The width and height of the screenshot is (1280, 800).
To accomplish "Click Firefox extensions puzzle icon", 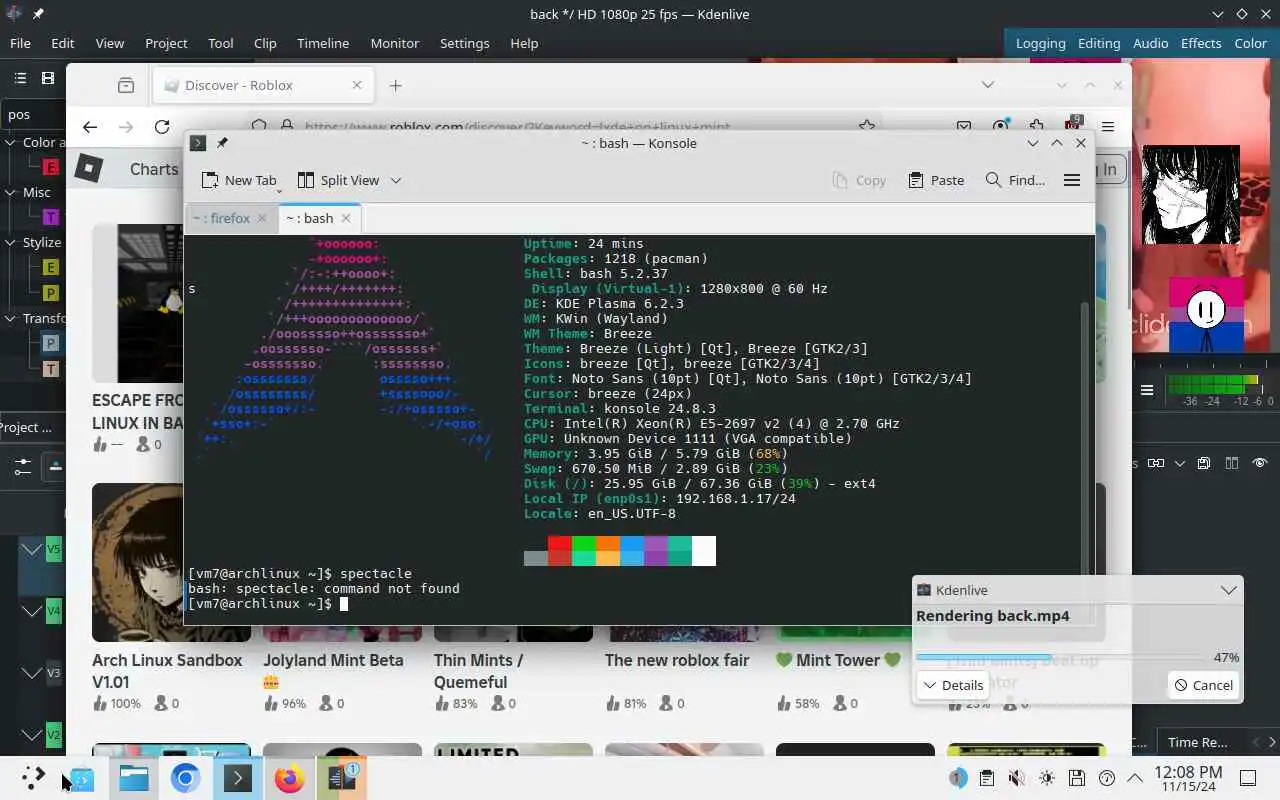I will point(1036,127).
